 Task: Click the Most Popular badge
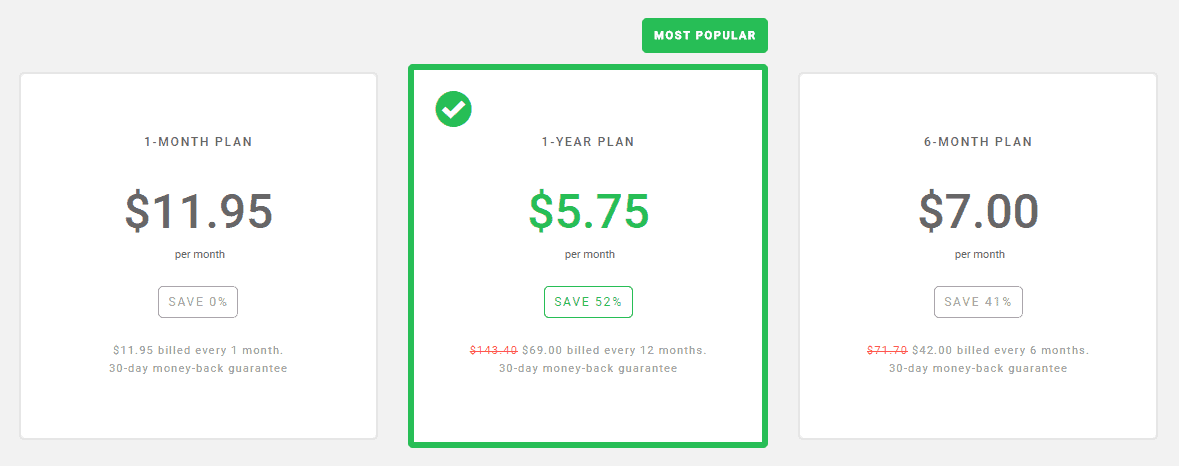click(x=705, y=35)
